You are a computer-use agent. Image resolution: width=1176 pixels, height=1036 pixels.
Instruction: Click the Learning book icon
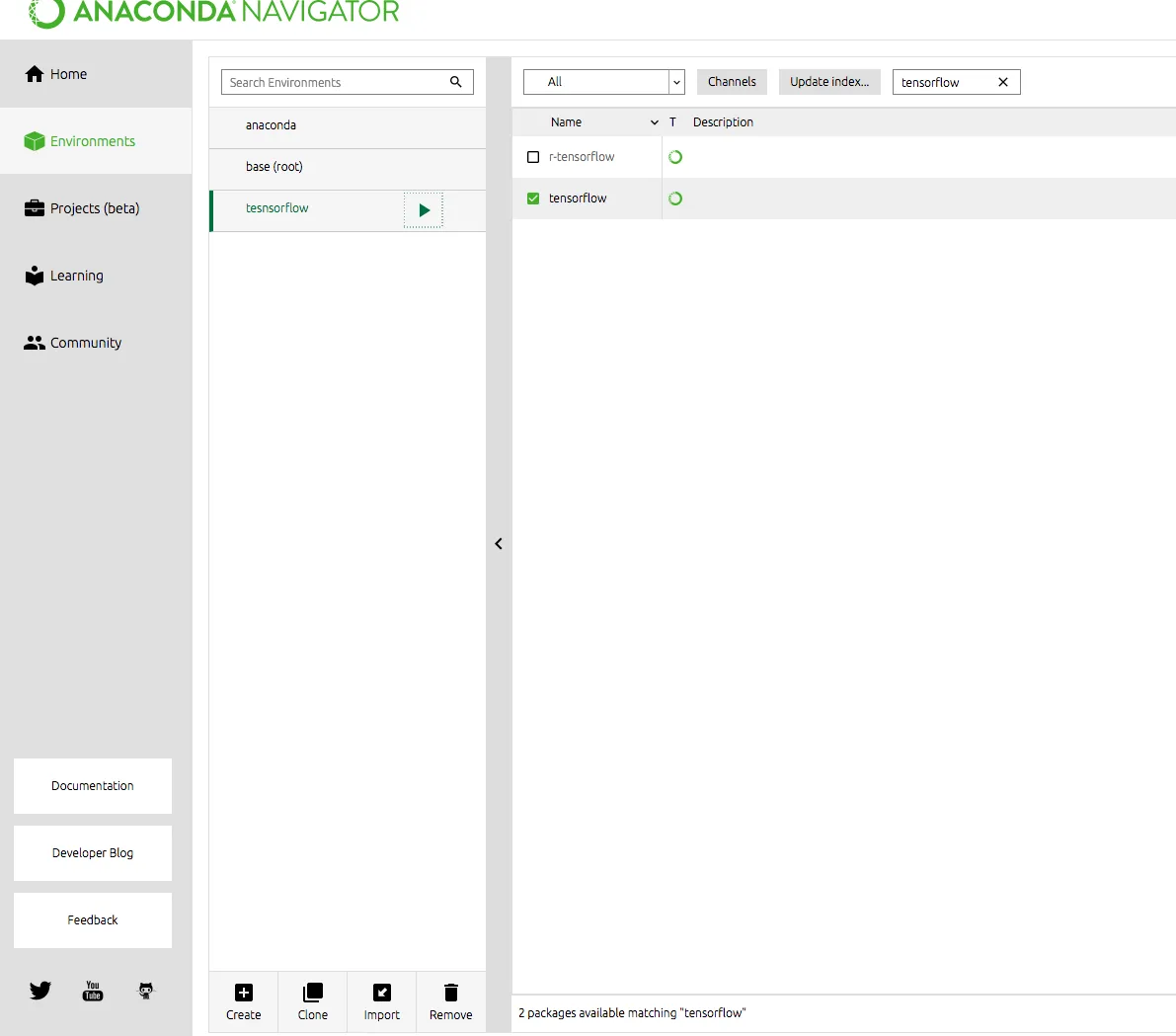pos(35,276)
